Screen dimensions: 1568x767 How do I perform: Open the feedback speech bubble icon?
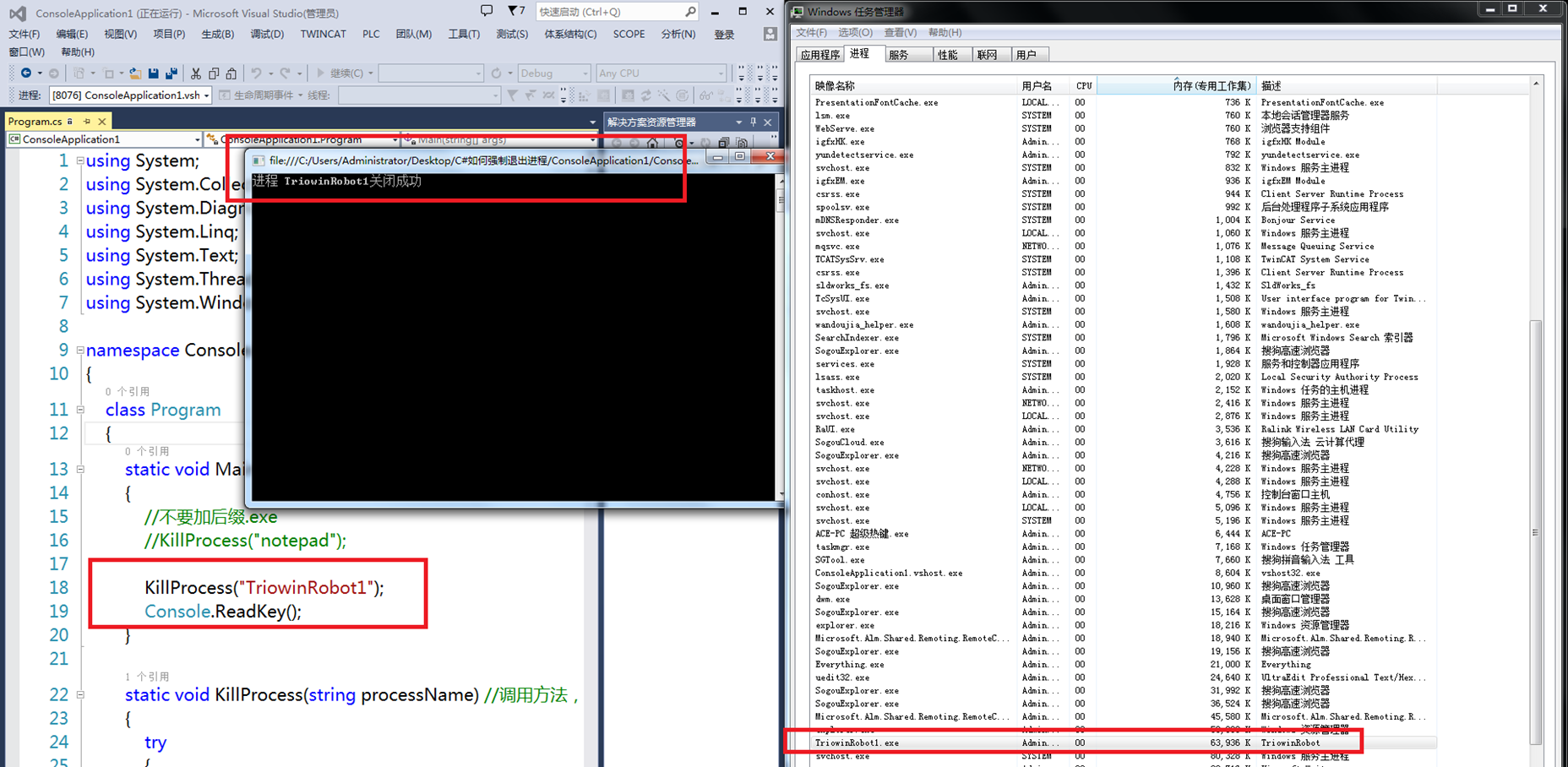[487, 11]
